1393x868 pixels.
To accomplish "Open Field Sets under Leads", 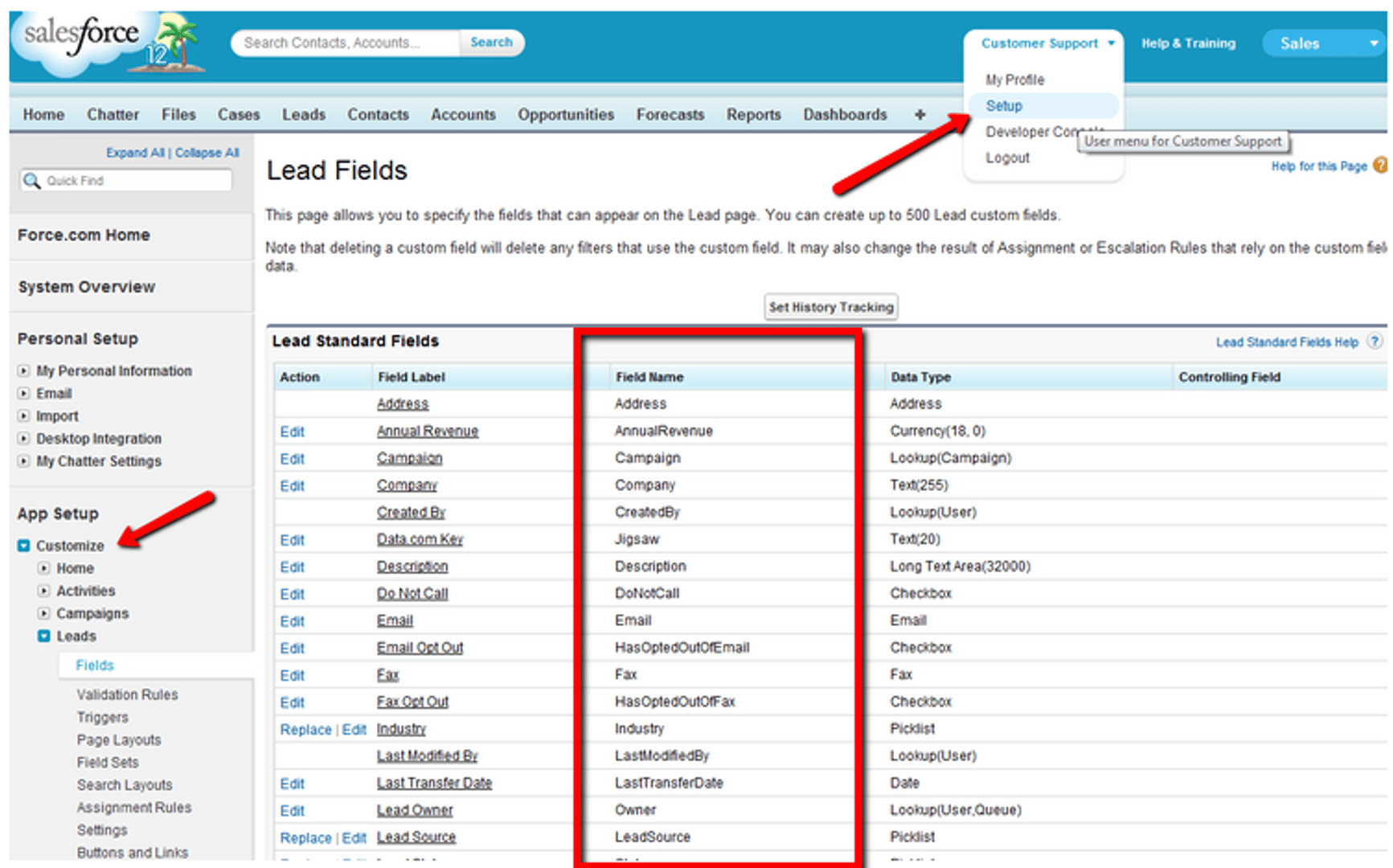I will 108,762.
